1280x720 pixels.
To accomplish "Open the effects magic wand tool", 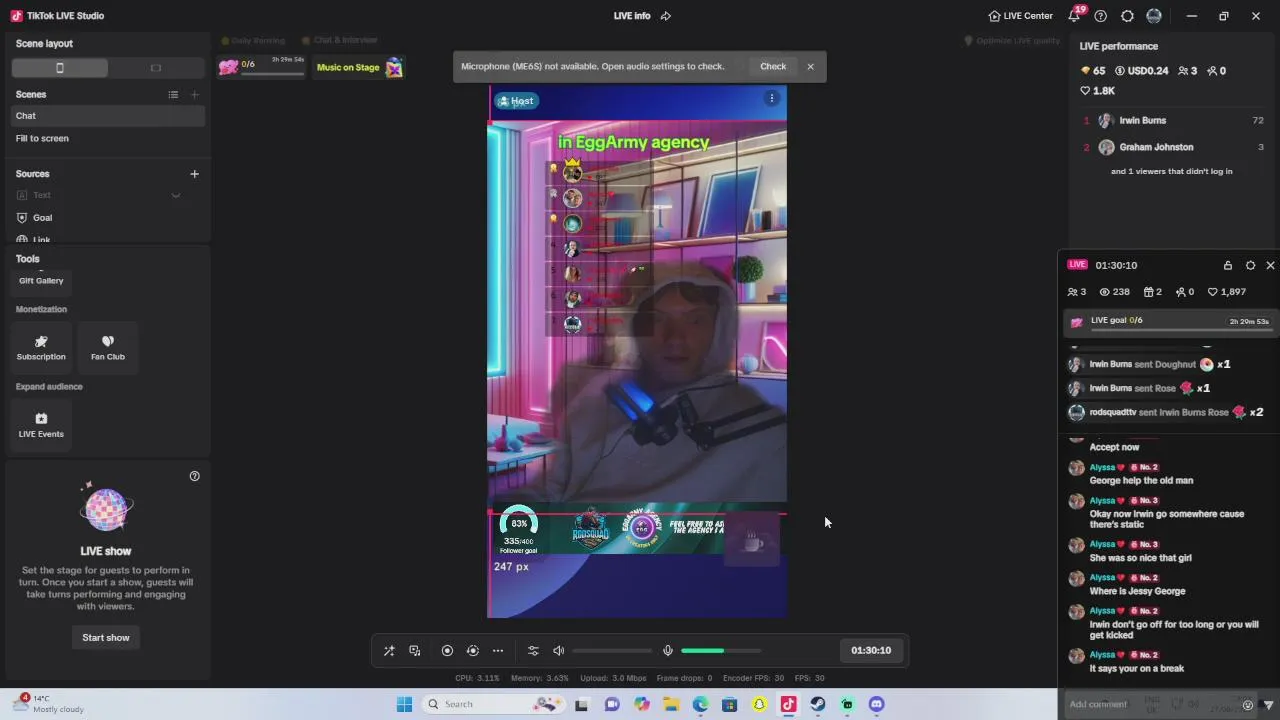I will [x=389, y=650].
